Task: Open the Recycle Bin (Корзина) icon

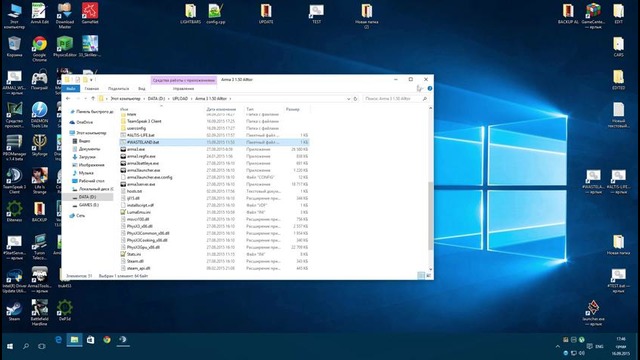Action: [14, 46]
